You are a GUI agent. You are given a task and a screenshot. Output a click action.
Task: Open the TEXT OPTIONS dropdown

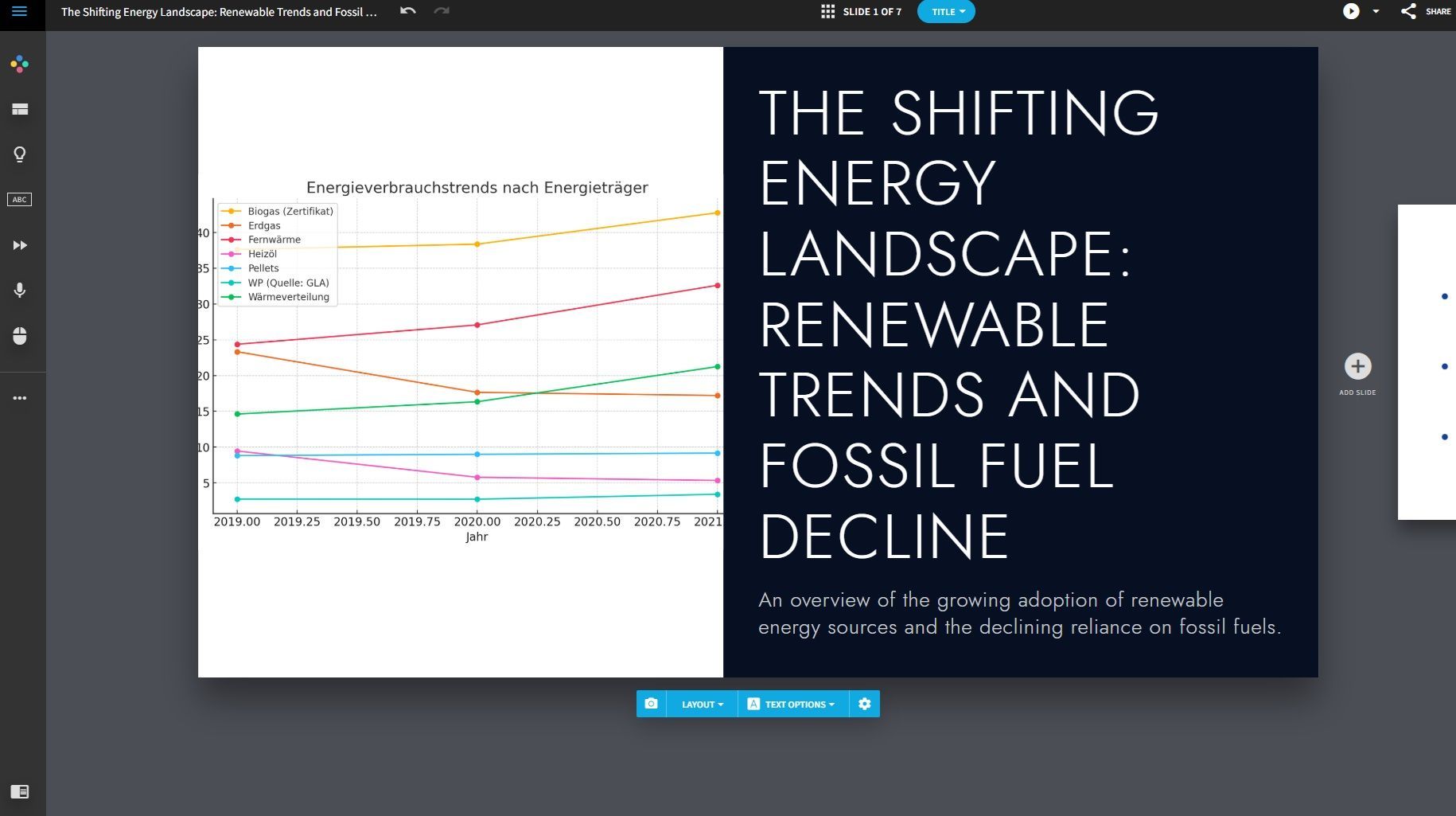click(792, 704)
